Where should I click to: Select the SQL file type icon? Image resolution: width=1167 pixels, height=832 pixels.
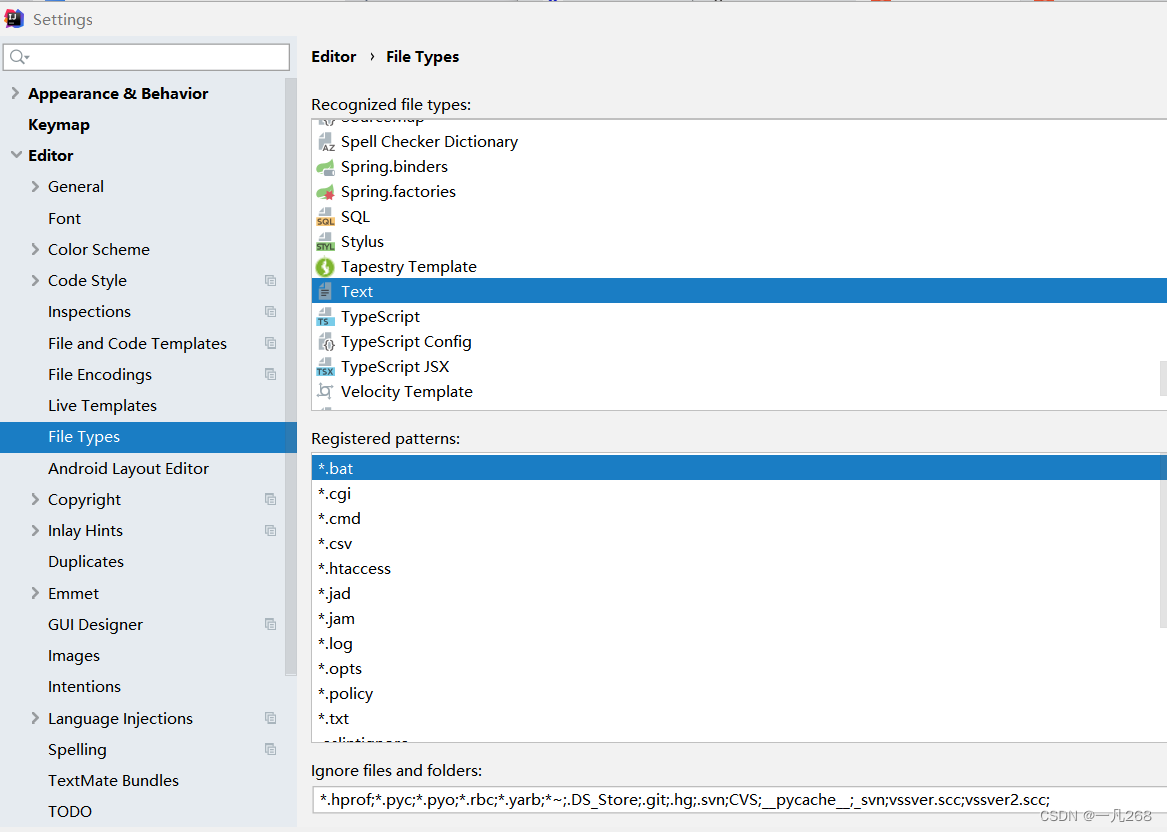click(x=326, y=216)
